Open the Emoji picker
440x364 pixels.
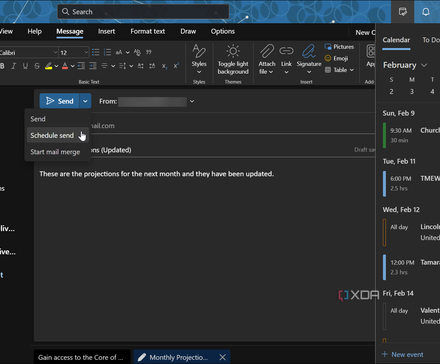(x=336, y=58)
